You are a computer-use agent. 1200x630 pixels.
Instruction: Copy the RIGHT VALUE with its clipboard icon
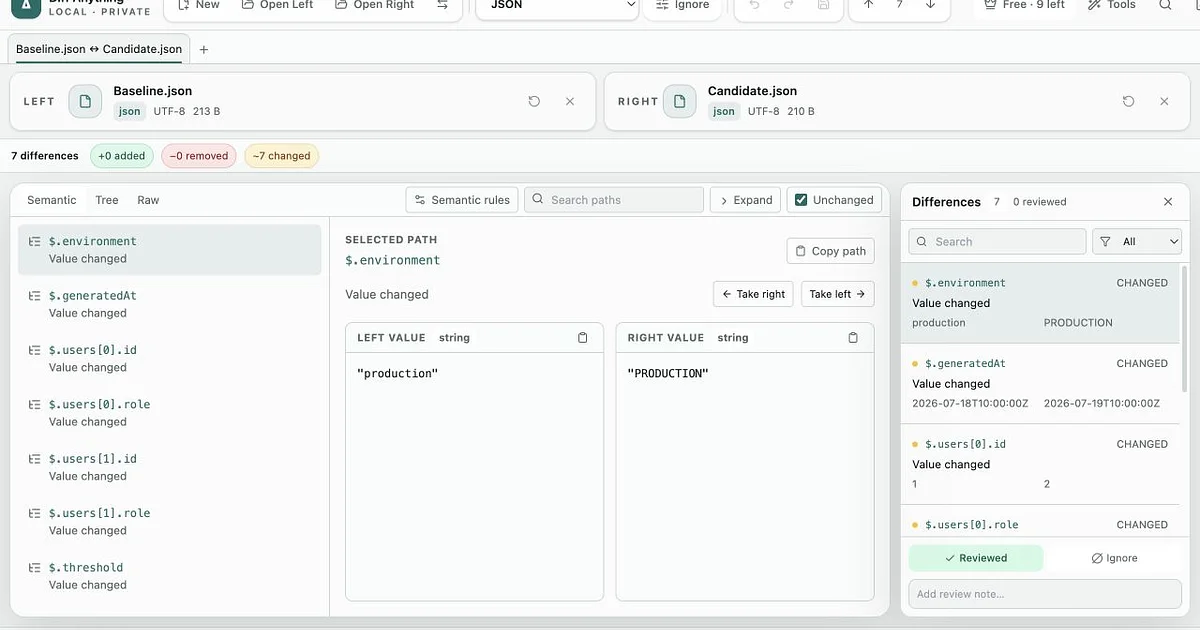click(853, 338)
